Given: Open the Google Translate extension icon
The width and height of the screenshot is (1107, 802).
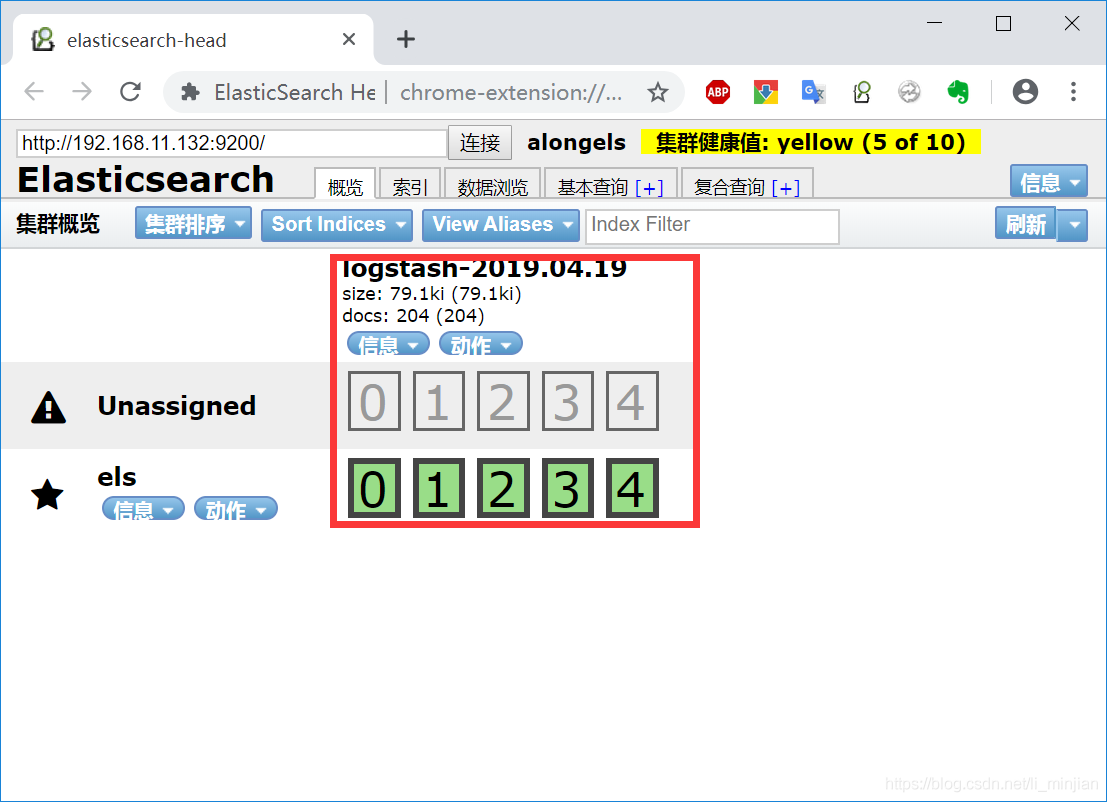Looking at the screenshot, I should pos(813,92).
